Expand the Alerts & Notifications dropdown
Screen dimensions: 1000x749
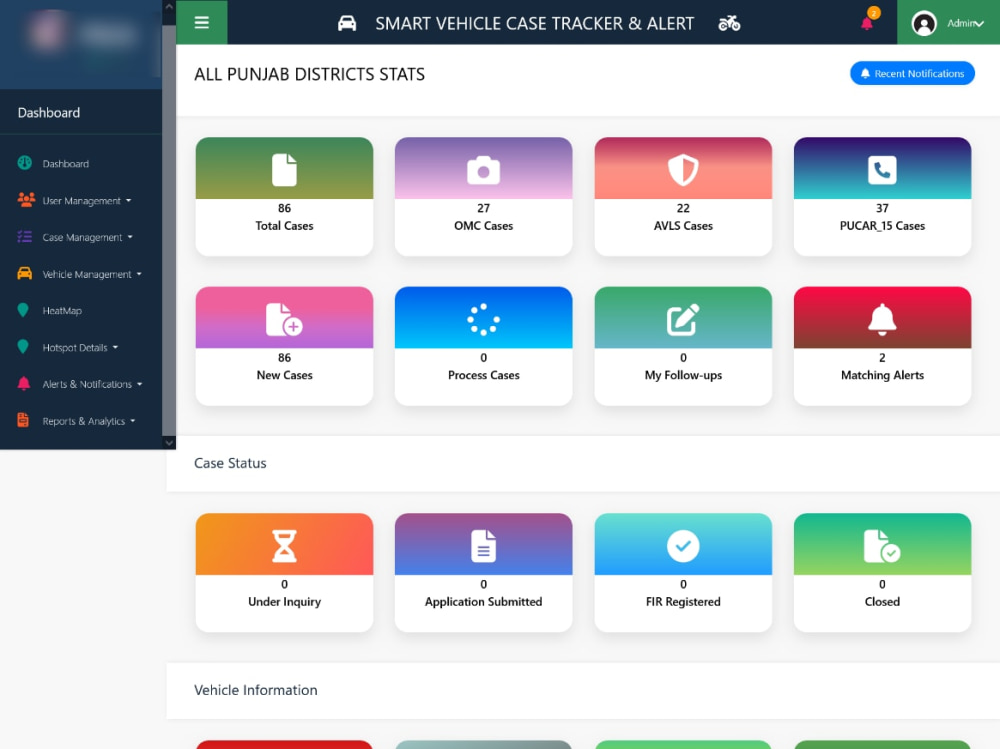click(140, 384)
